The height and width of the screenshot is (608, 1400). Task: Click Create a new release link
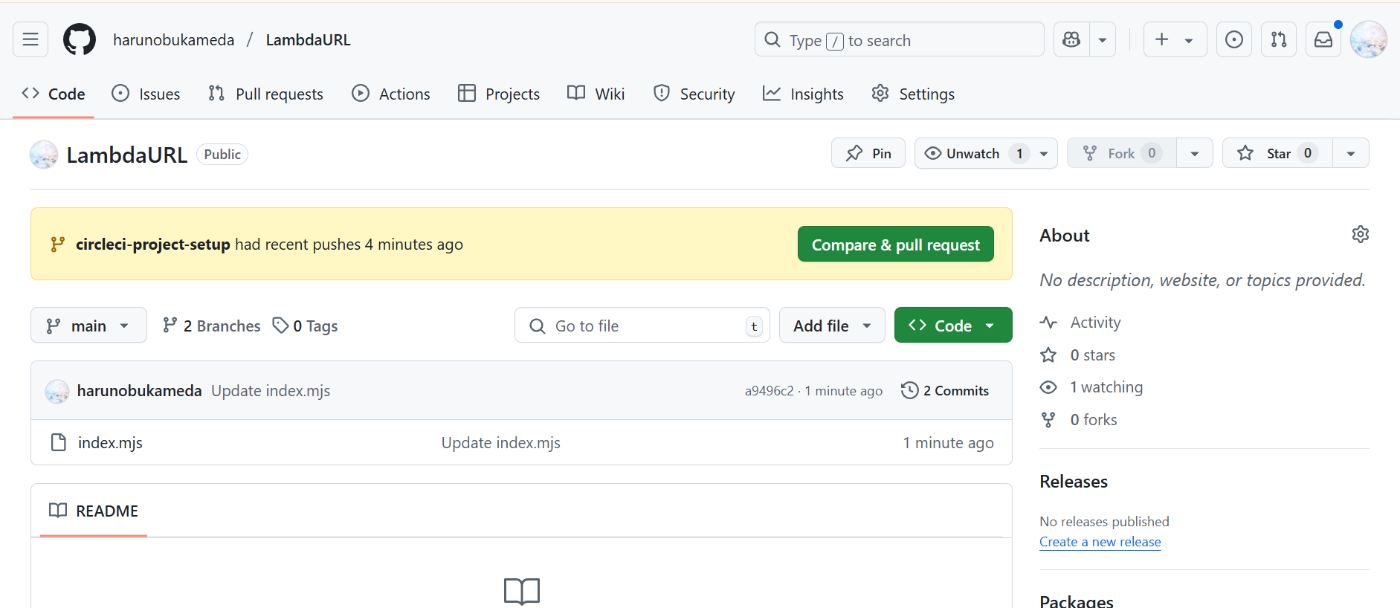1100,542
